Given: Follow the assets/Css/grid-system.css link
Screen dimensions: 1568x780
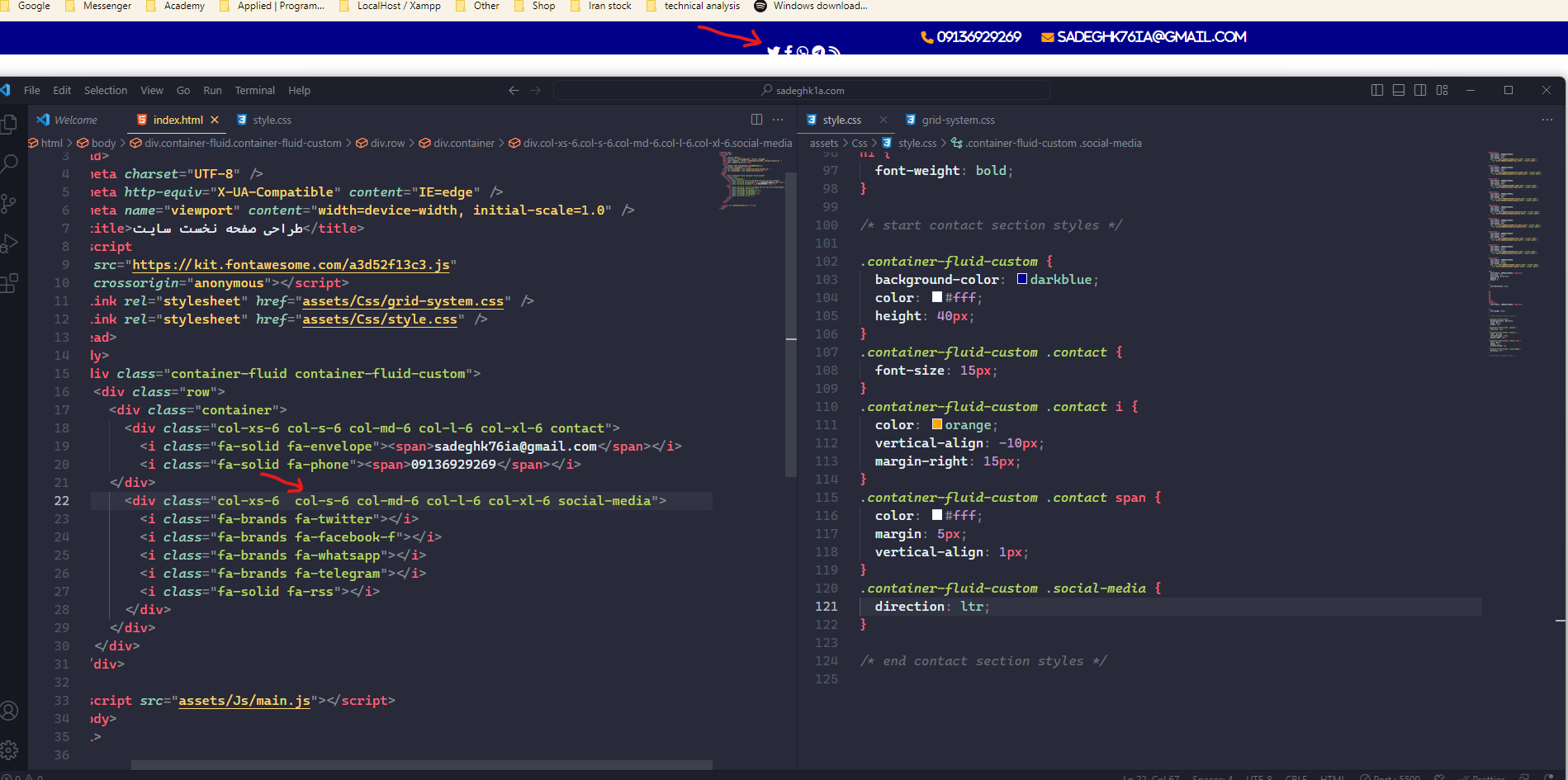Looking at the screenshot, I should [x=403, y=301].
